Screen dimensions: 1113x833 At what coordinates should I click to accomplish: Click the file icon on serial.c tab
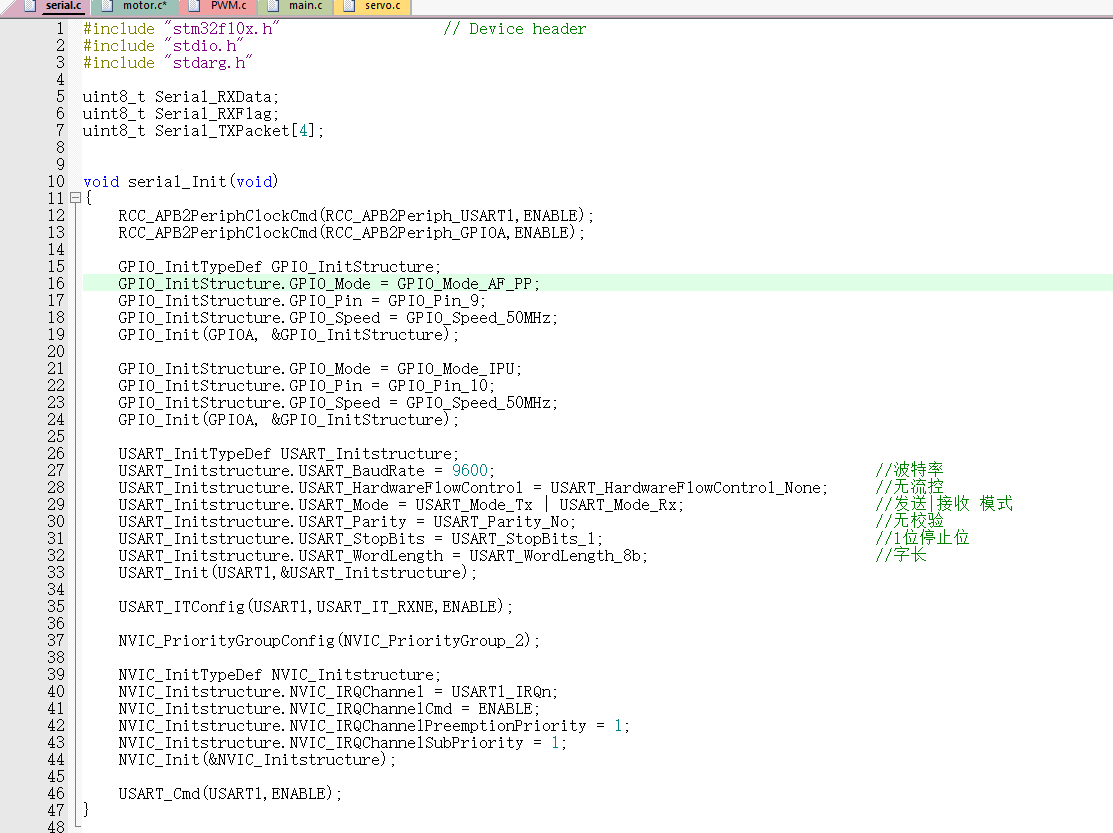pos(31,6)
